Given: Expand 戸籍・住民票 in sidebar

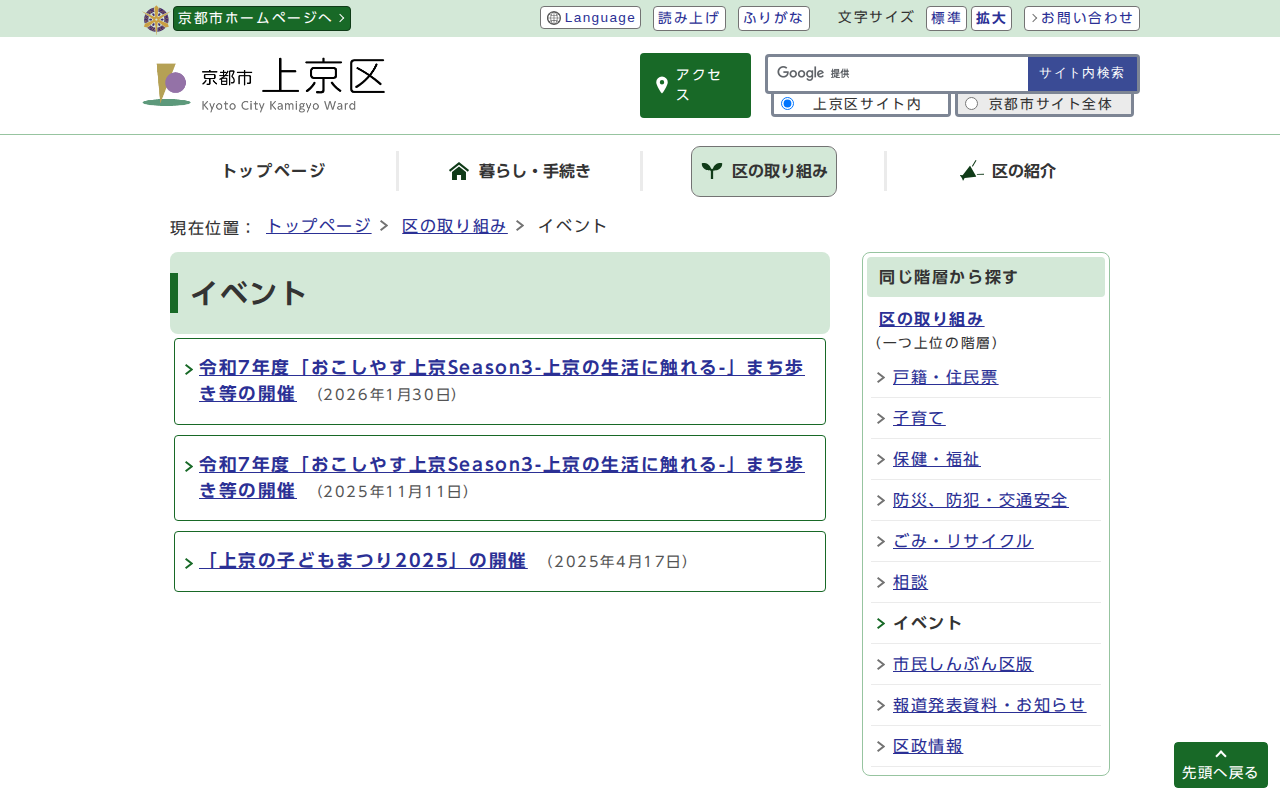Looking at the screenshot, I should pyautogui.click(x=945, y=377).
